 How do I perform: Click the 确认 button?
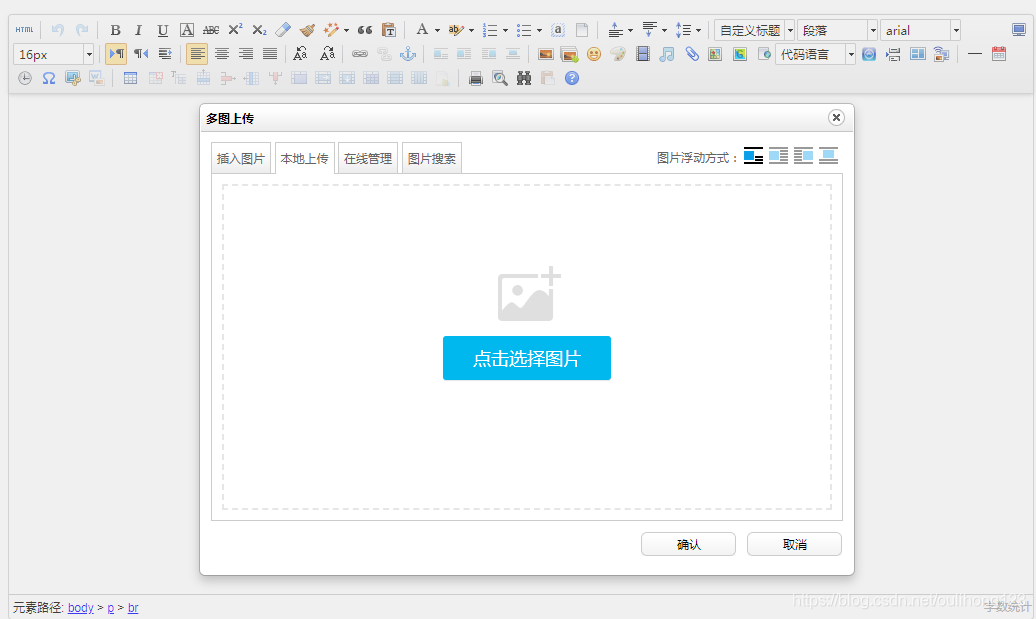click(688, 544)
